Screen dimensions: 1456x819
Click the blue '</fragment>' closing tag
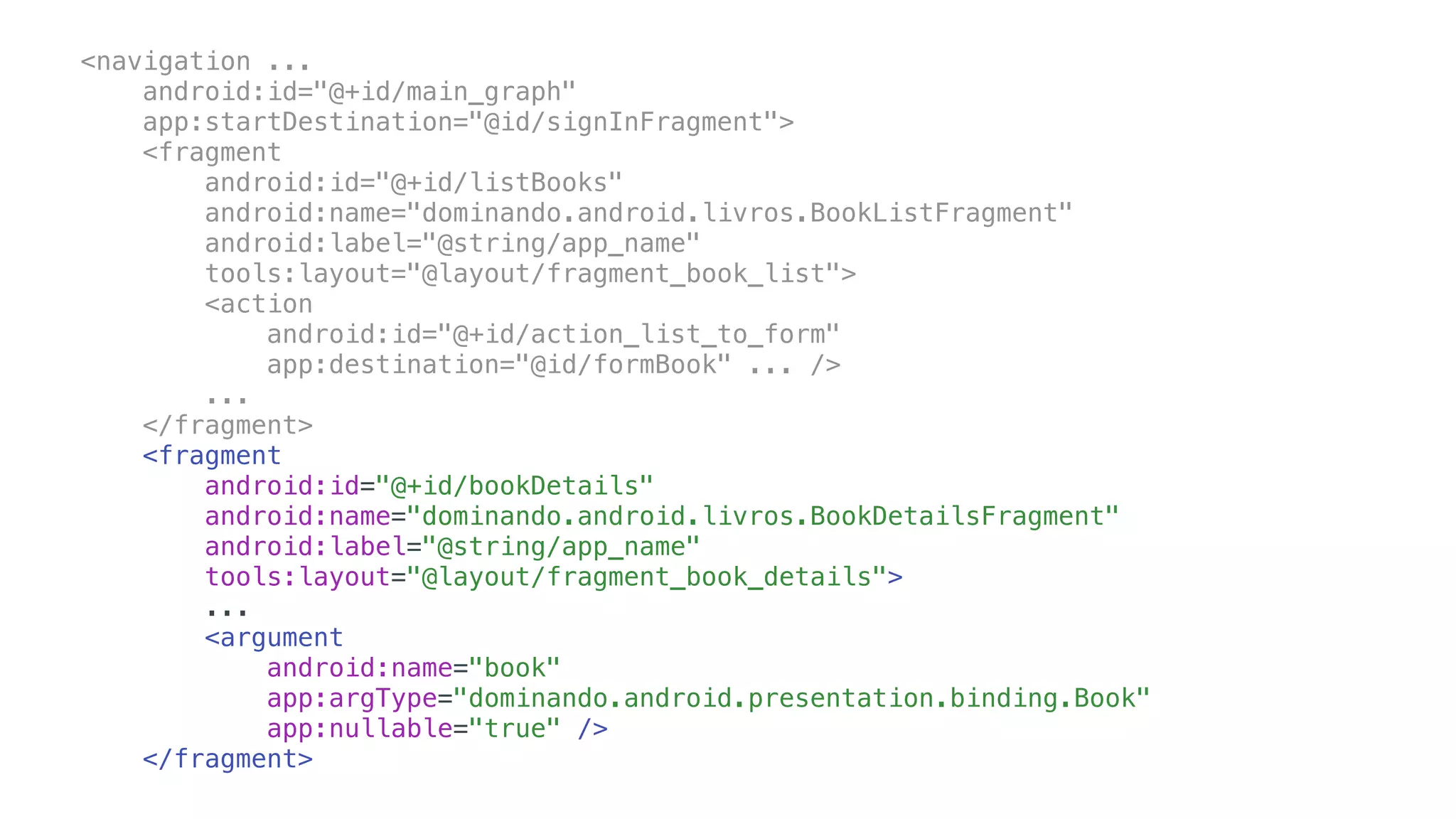(227, 759)
